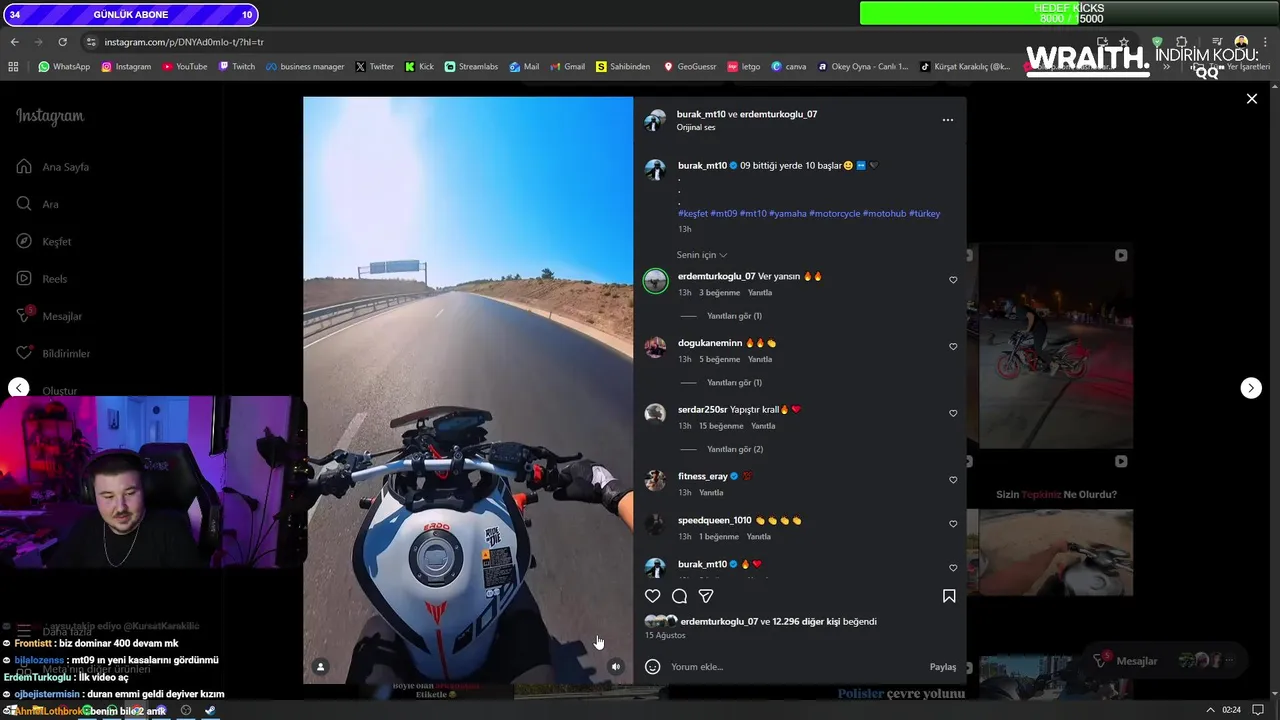Close the Instagram post overlay

pos(1251,99)
